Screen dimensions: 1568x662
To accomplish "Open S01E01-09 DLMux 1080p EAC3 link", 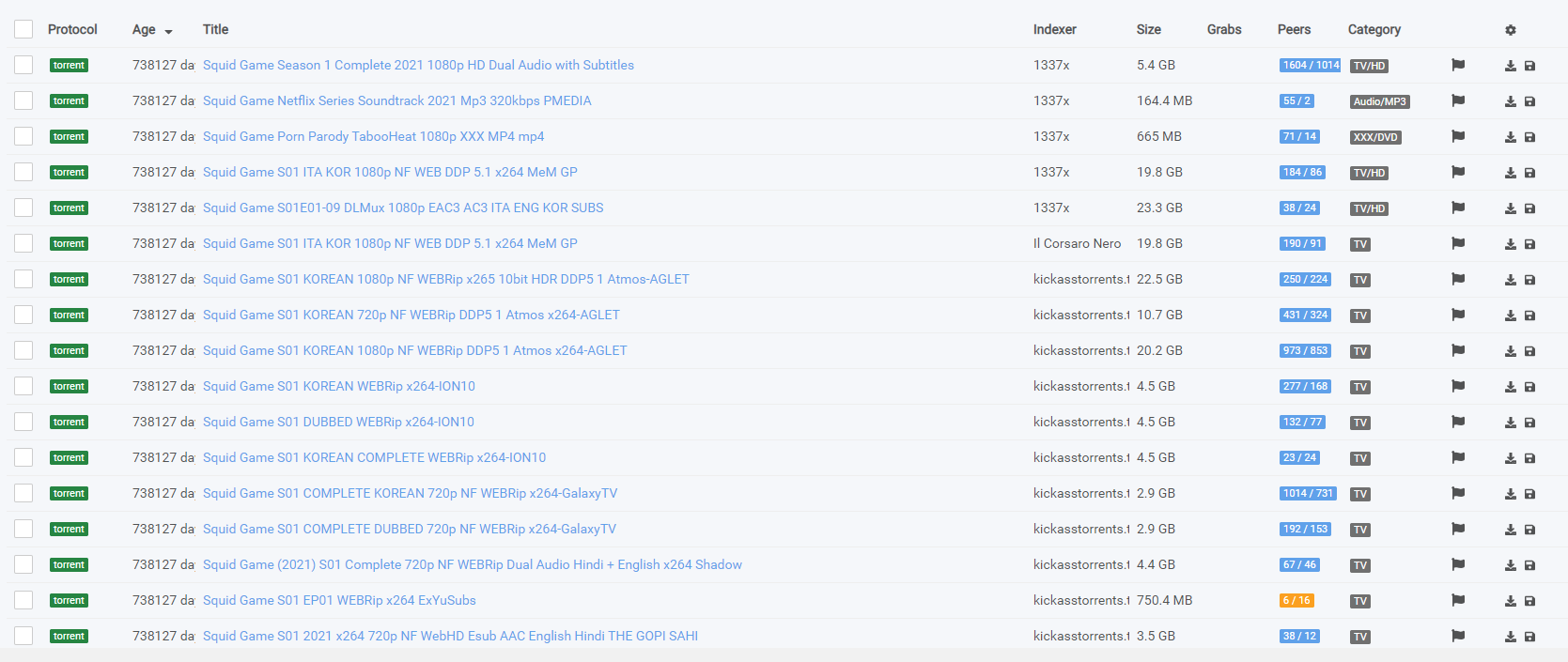I will tap(403, 208).
